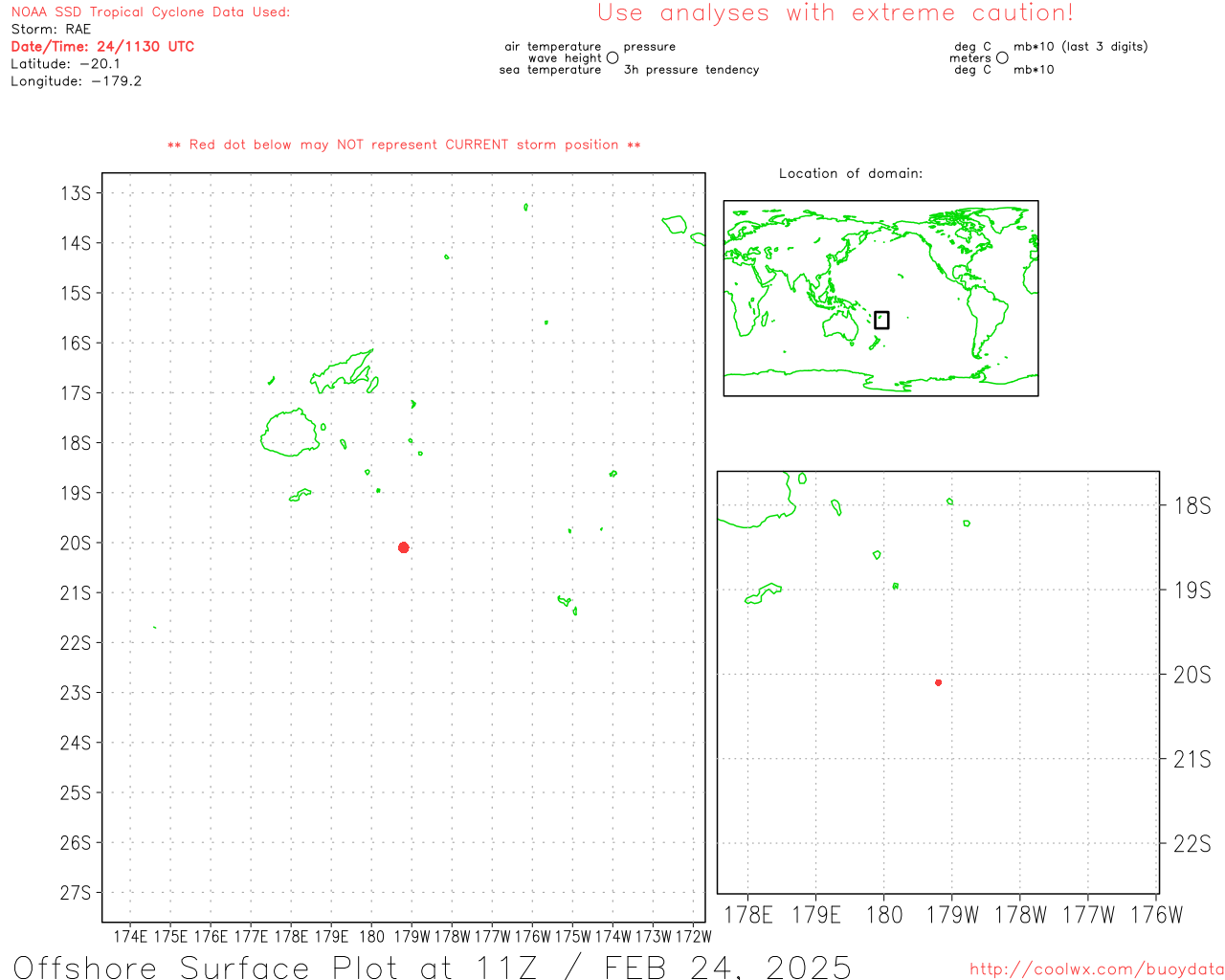Click Viti Levu island outline on main map
The image size is (1225, 980).
[290, 433]
